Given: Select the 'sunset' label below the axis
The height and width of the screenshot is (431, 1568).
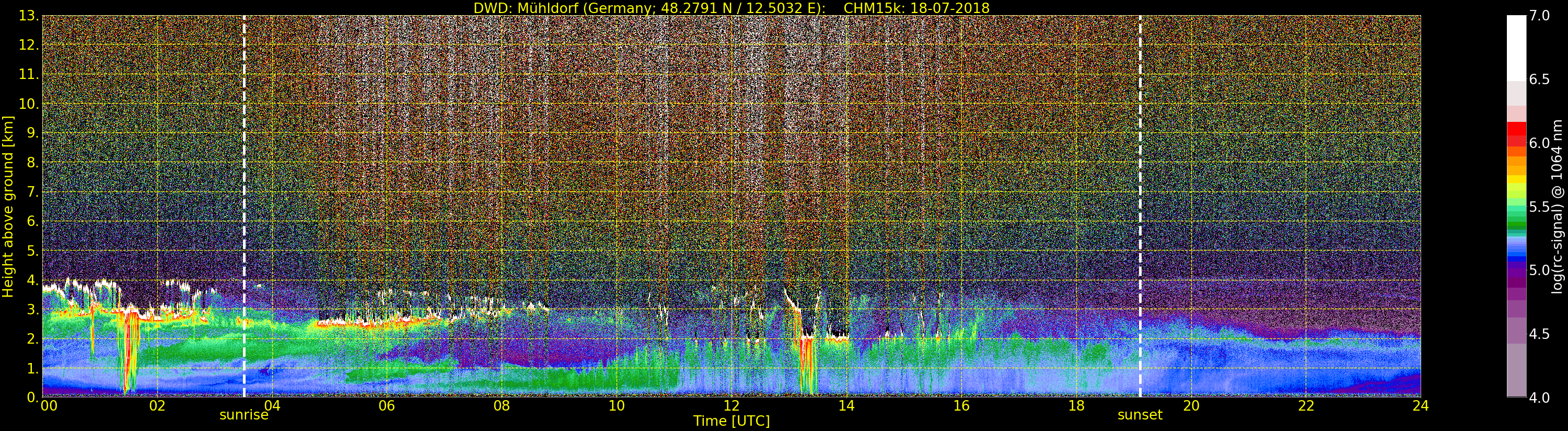Looking at the screenshot, I should [1140, 415].
